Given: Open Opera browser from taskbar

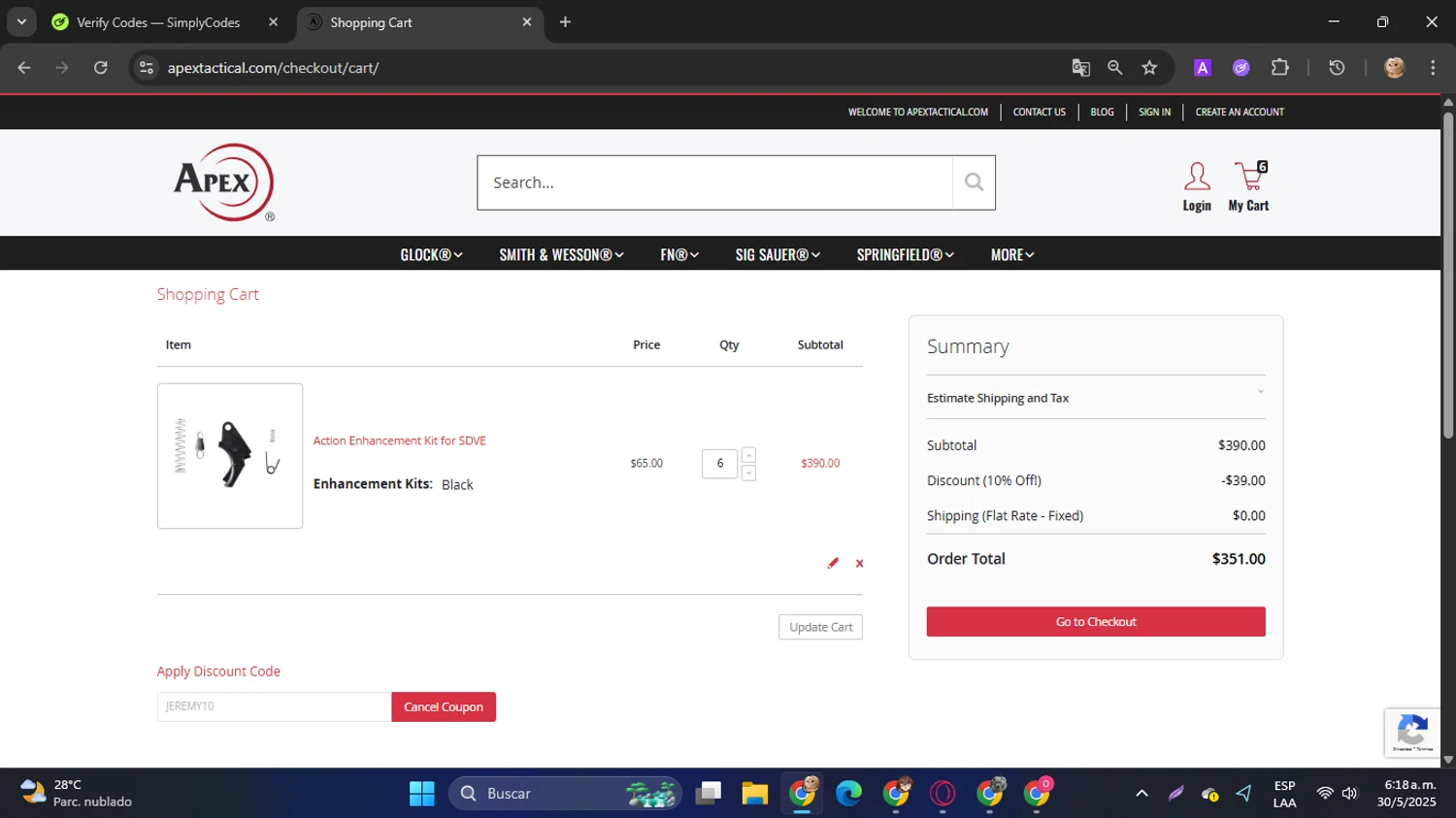Looking at the screenshot, I should pos(943,794).
